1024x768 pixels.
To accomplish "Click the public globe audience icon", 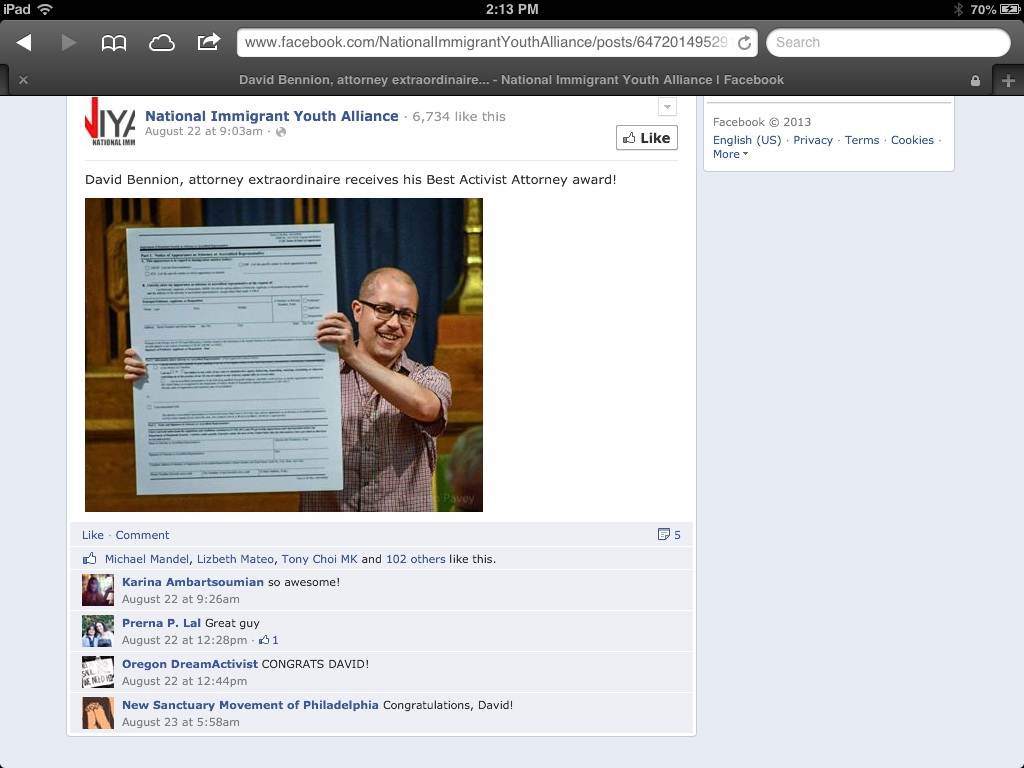I will pyautogui.click(x=281, y=132).
